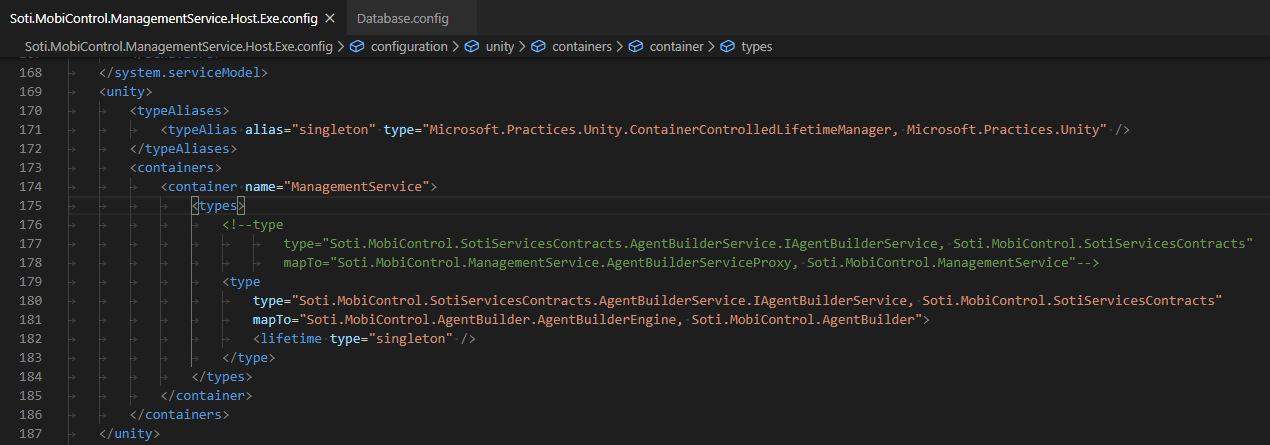Click the closing </system.serviceModel> tag
Image resolution: width=1270 pixels, height=445 pixels.
pos(183,73)
